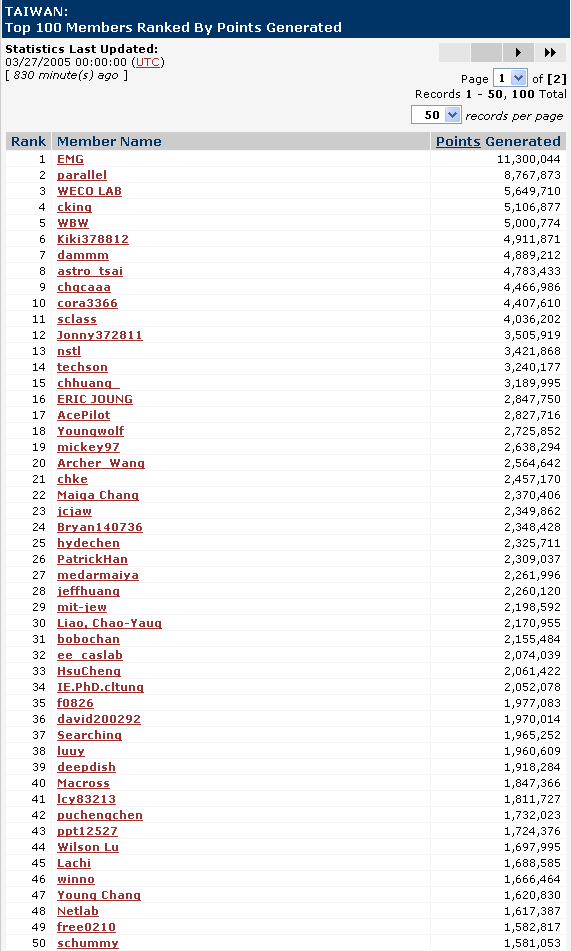This screenshot has height=951, width=572.
Task: Open ERIC JOUNG member link
Action: coord(95,399)
